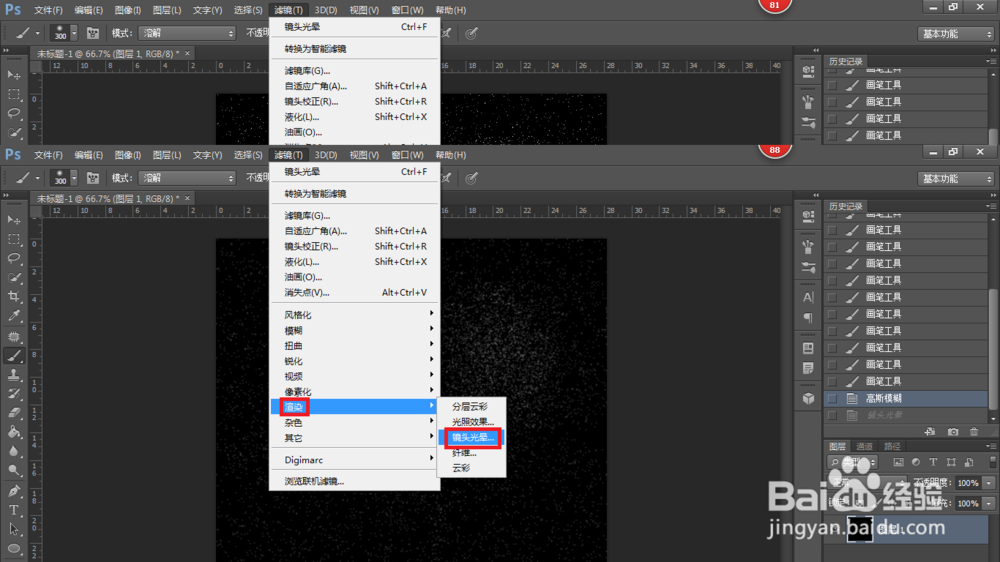Screen dimensions: 1000x562
Task: Open the 3D cube panel icon
Action: pyautogui.click(x=808, y=399)
